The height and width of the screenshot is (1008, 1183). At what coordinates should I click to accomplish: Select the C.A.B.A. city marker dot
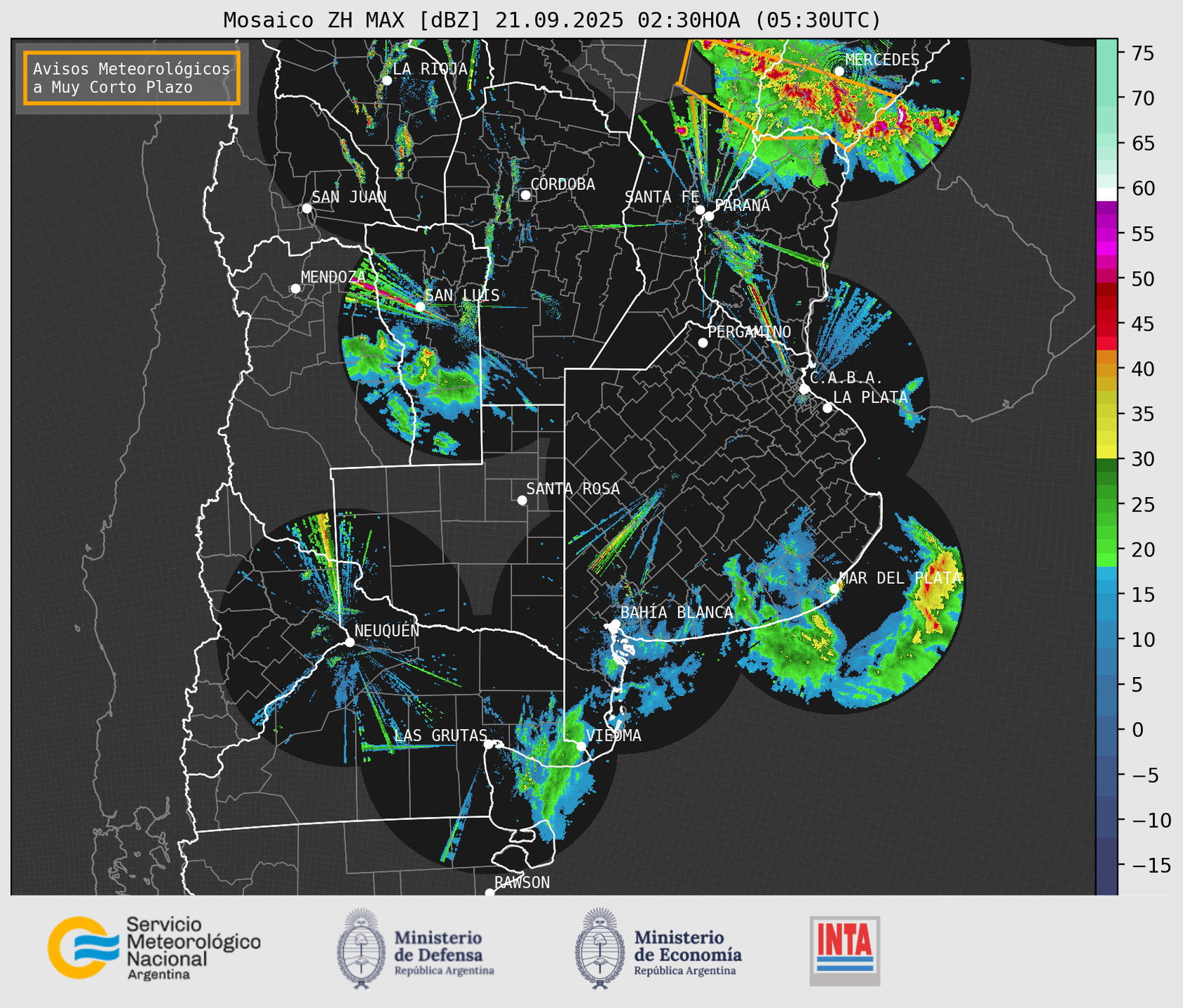804,388
